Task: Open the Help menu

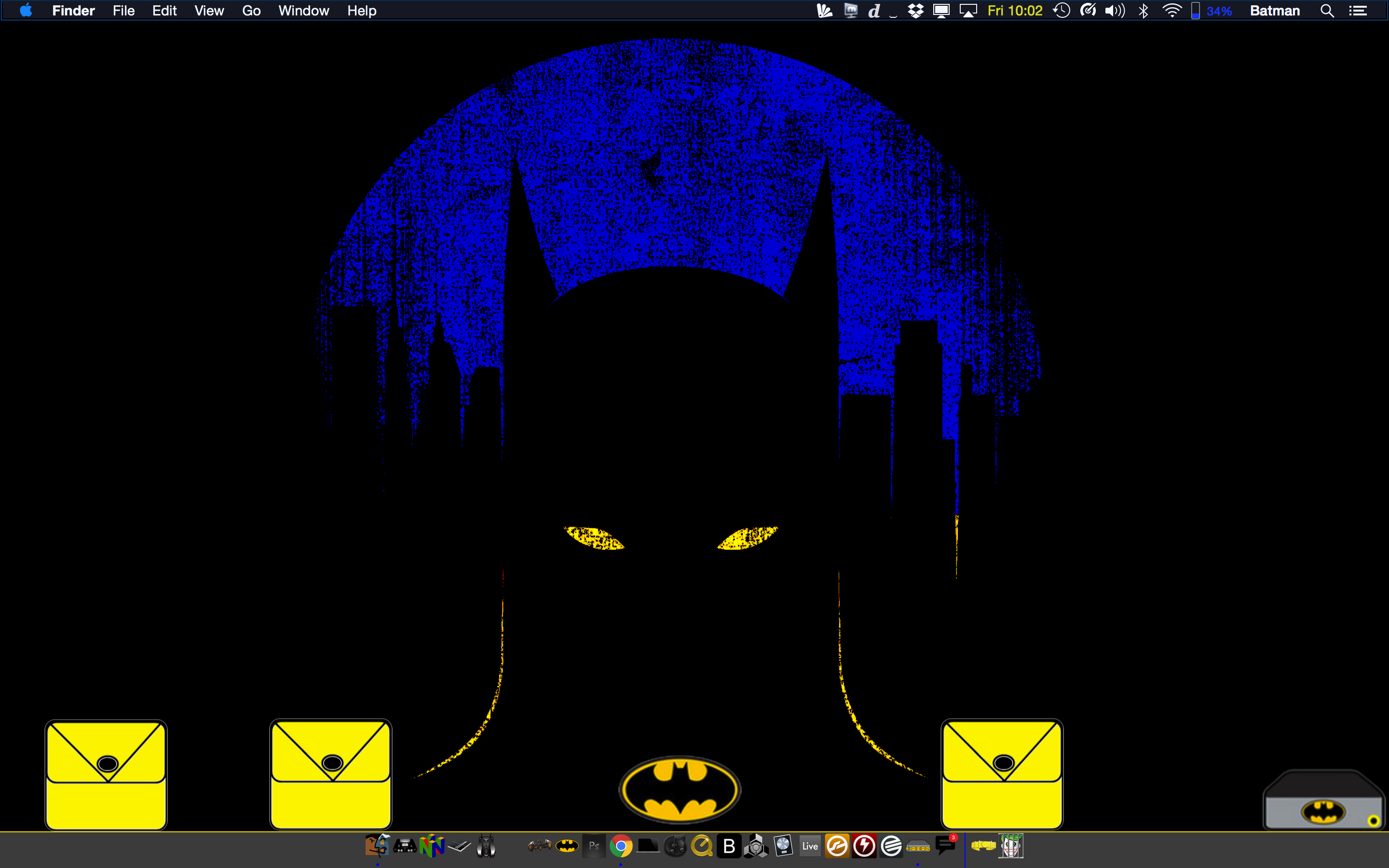Action: (x=362, y=10)
